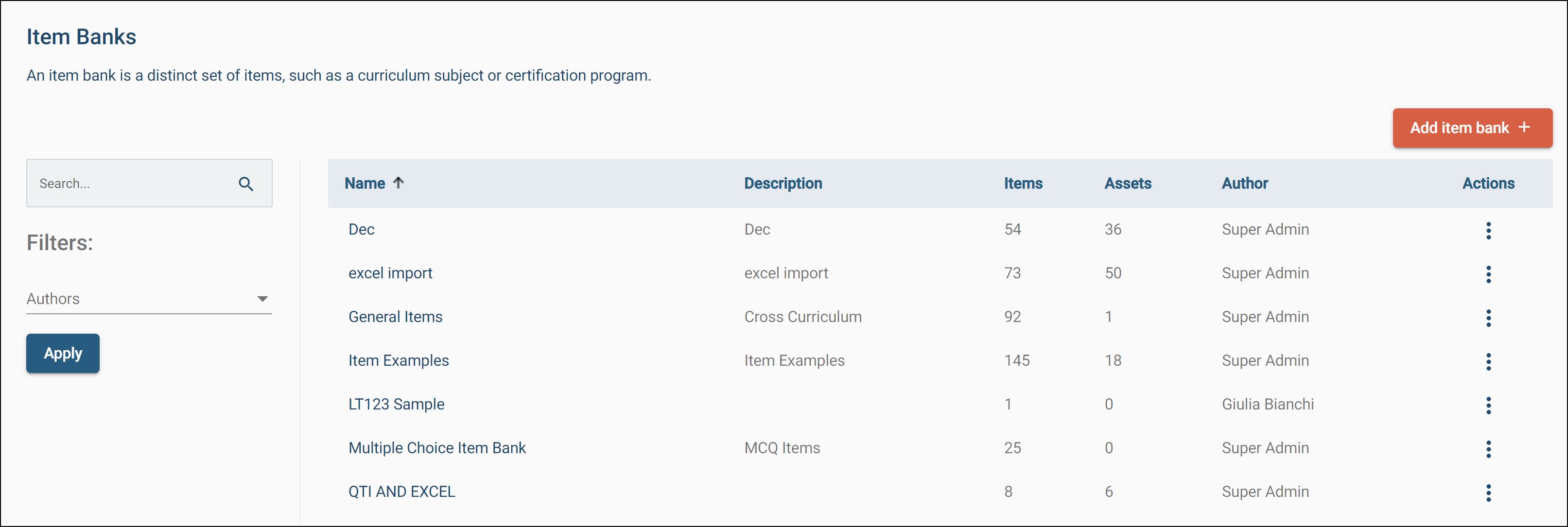
Task: Sort table by the Items column
Action: pyautogui.click(x=1023, y=183)
